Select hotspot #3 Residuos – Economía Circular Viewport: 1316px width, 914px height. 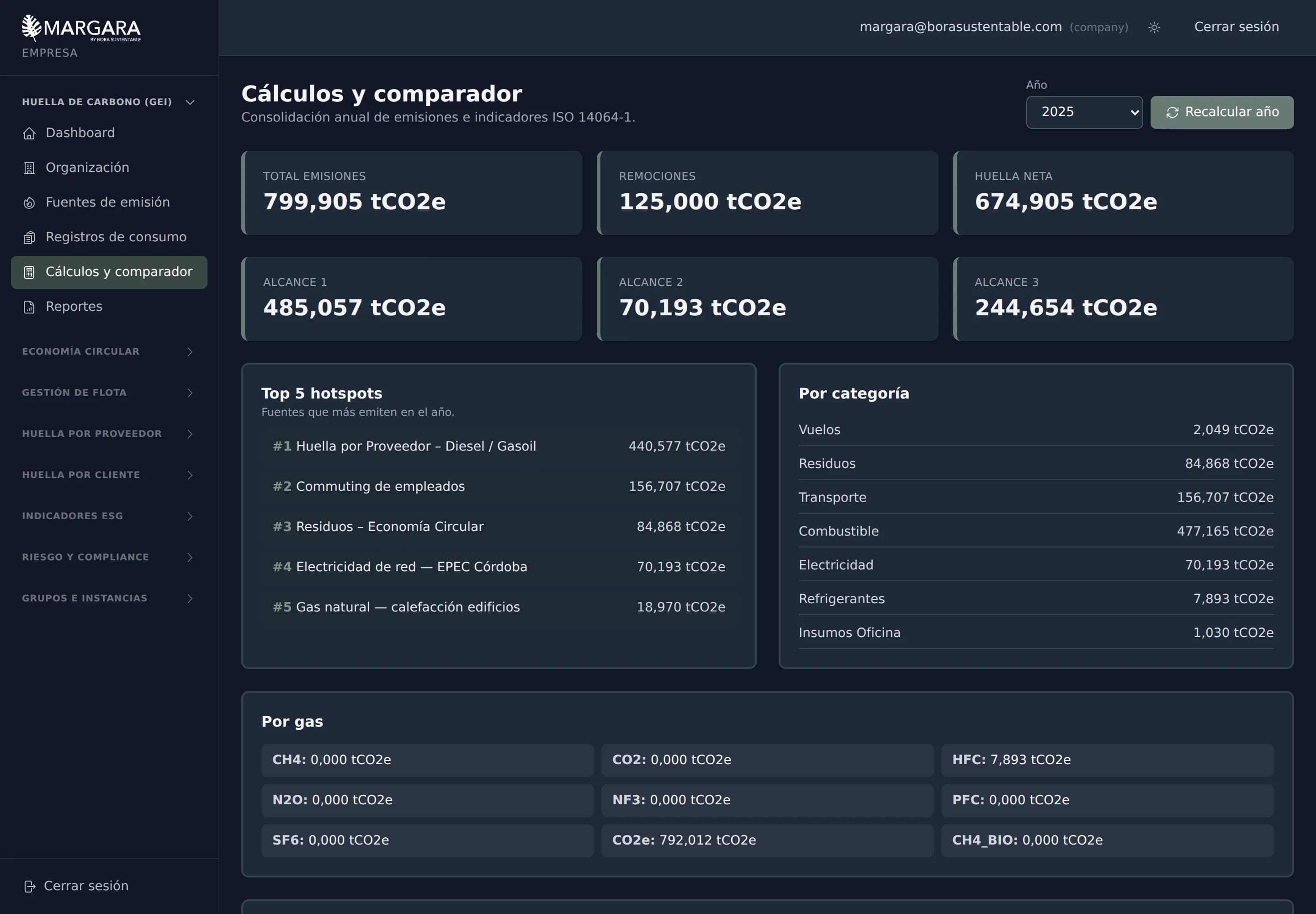click(499, 526)
